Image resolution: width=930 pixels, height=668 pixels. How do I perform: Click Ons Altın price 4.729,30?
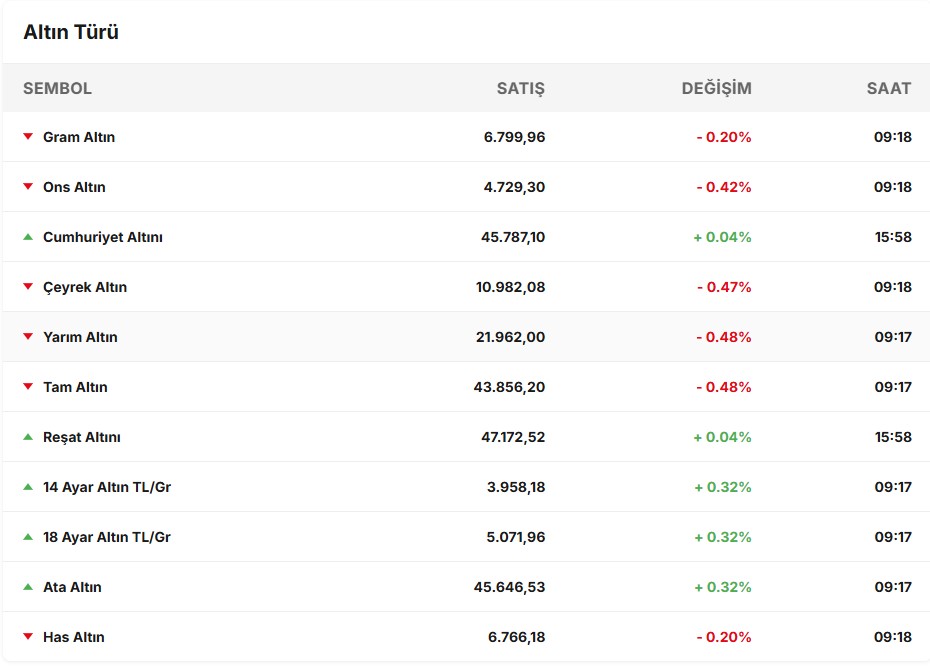click(x=514, y=187)
